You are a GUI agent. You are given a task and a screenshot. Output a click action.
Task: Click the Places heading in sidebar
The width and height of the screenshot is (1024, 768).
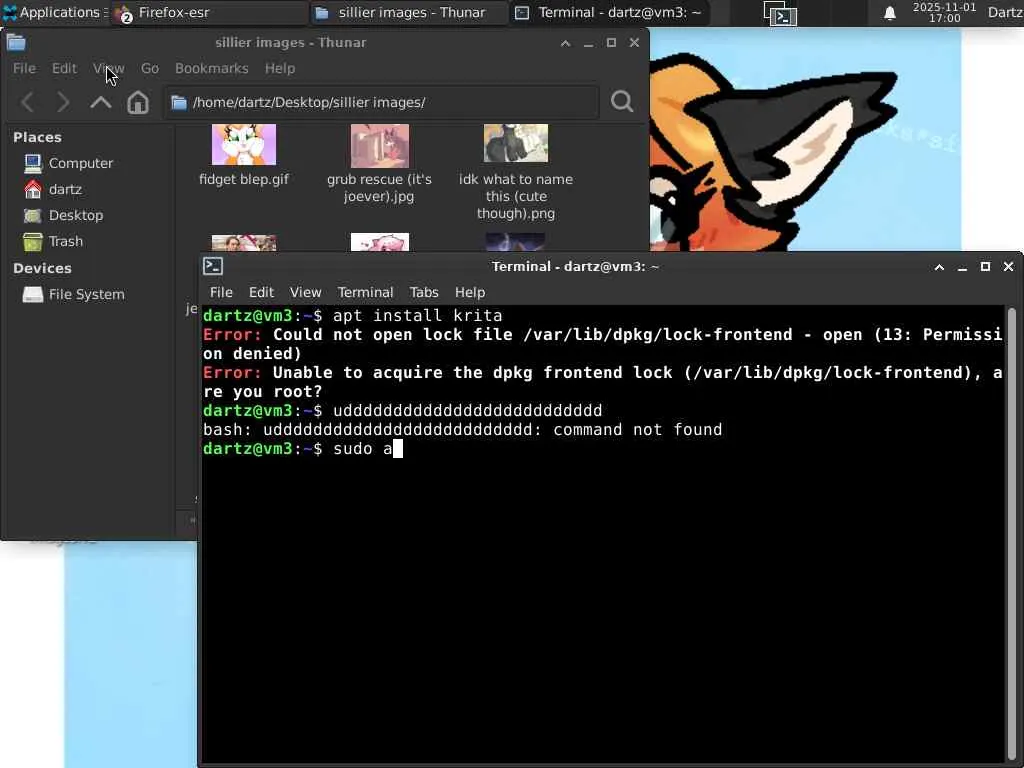(37, 137)
